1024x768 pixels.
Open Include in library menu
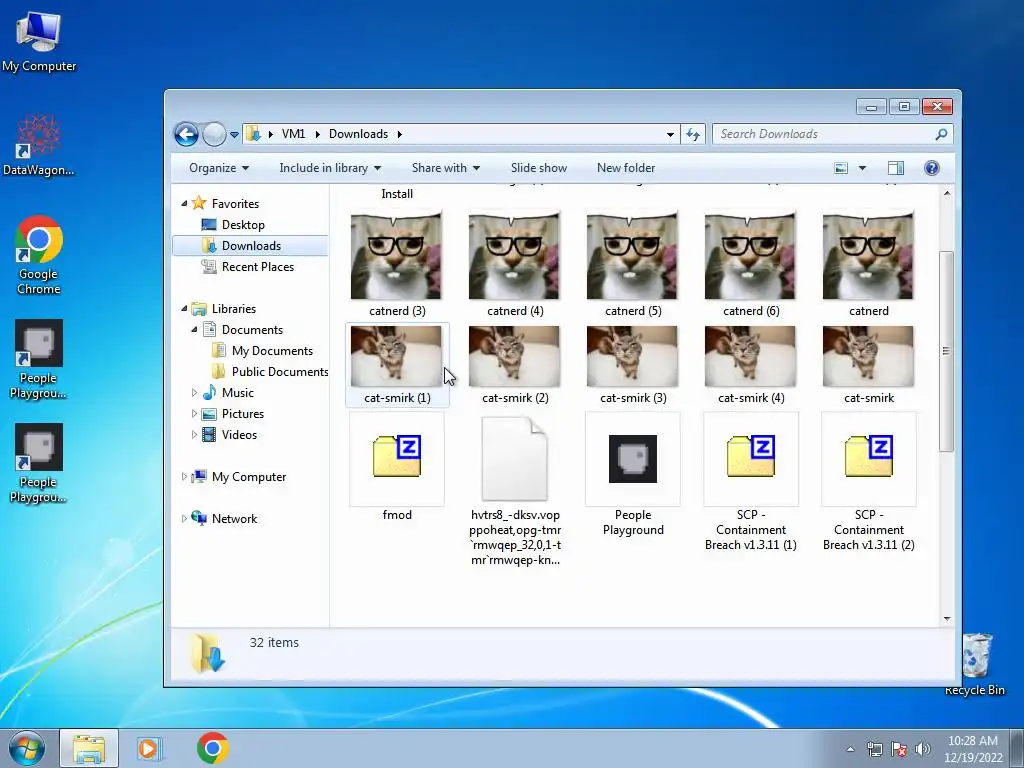(330, 168)
